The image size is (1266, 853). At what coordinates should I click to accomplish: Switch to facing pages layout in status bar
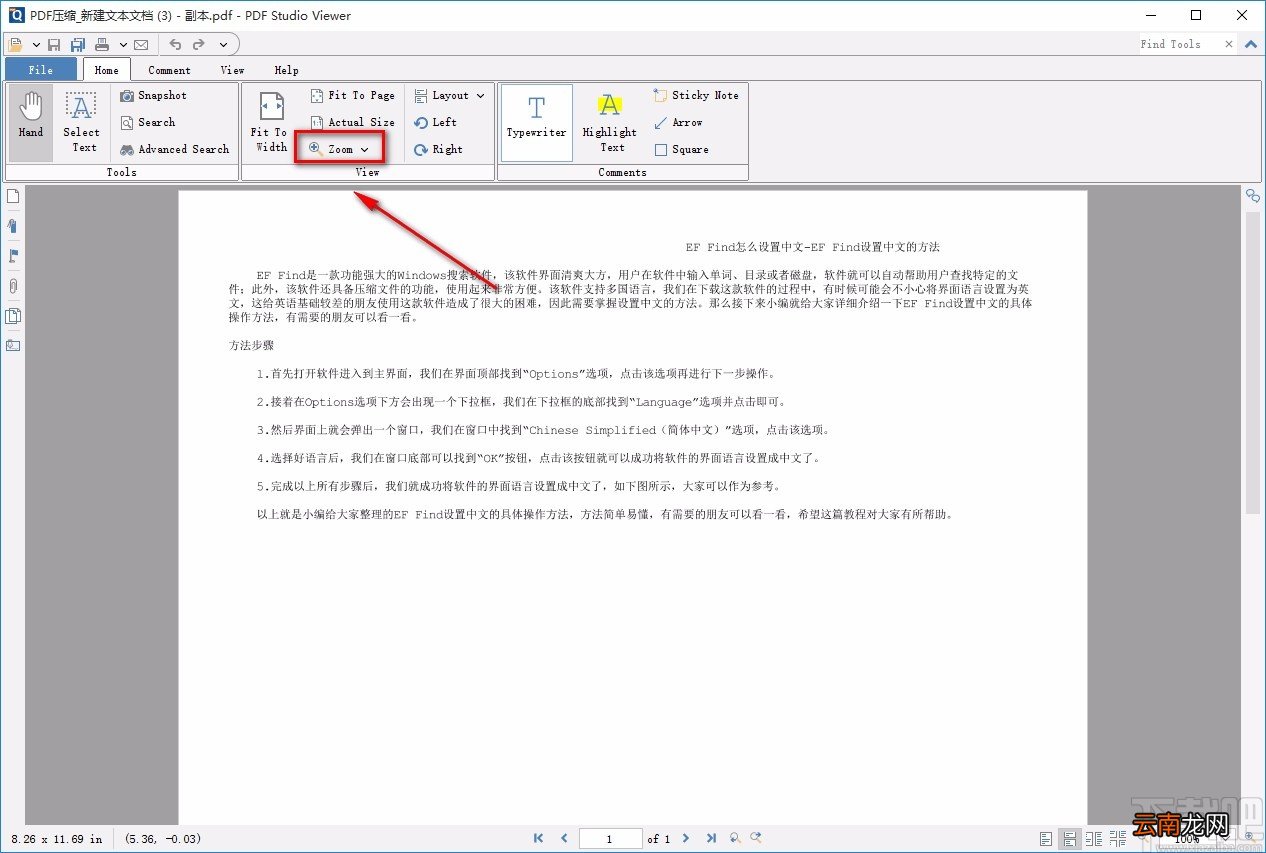1094,838
